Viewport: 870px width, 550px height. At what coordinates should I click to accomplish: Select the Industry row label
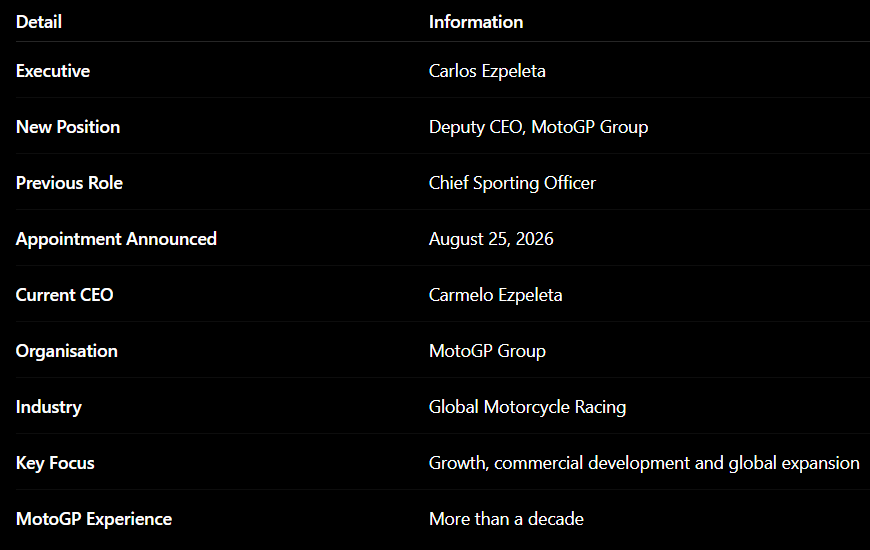[49, 407]
